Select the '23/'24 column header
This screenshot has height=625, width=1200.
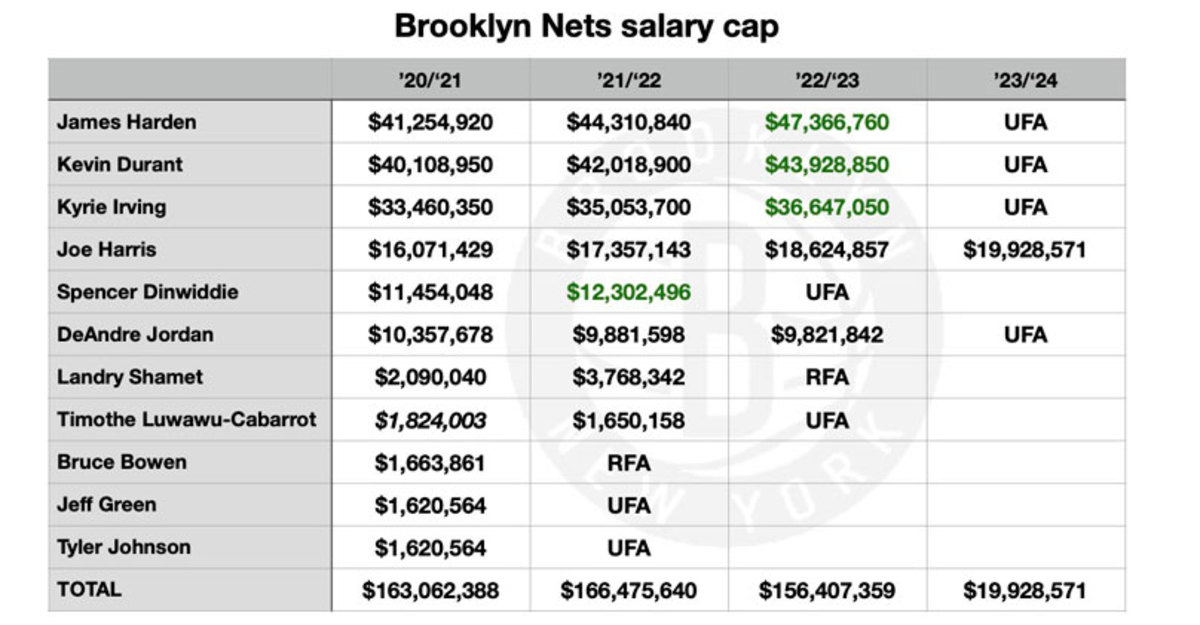tap(1025, 79)
